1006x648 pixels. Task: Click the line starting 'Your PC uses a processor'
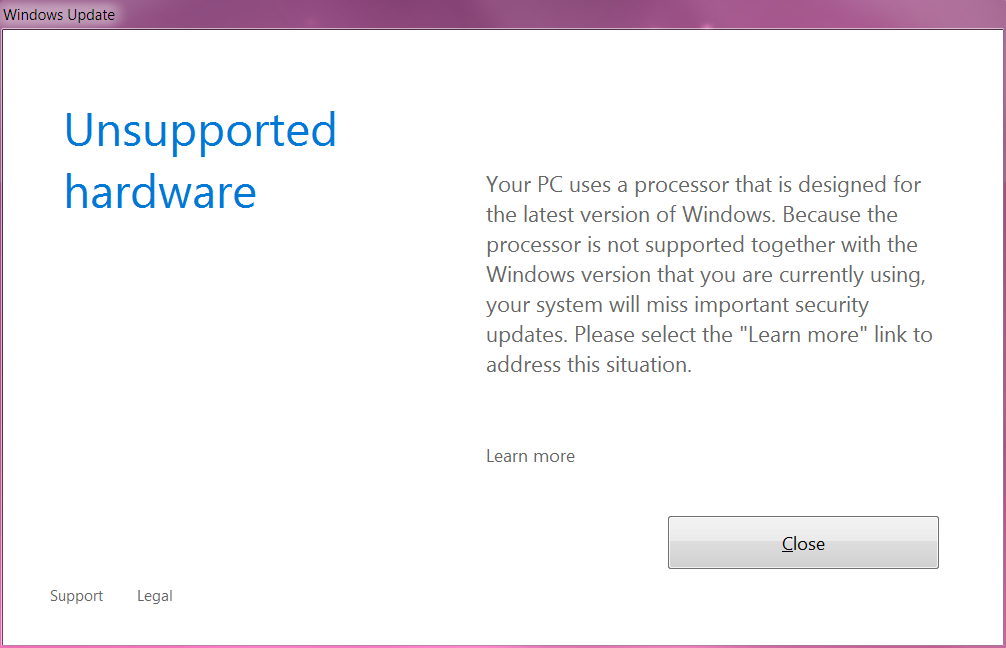point(703,185)
